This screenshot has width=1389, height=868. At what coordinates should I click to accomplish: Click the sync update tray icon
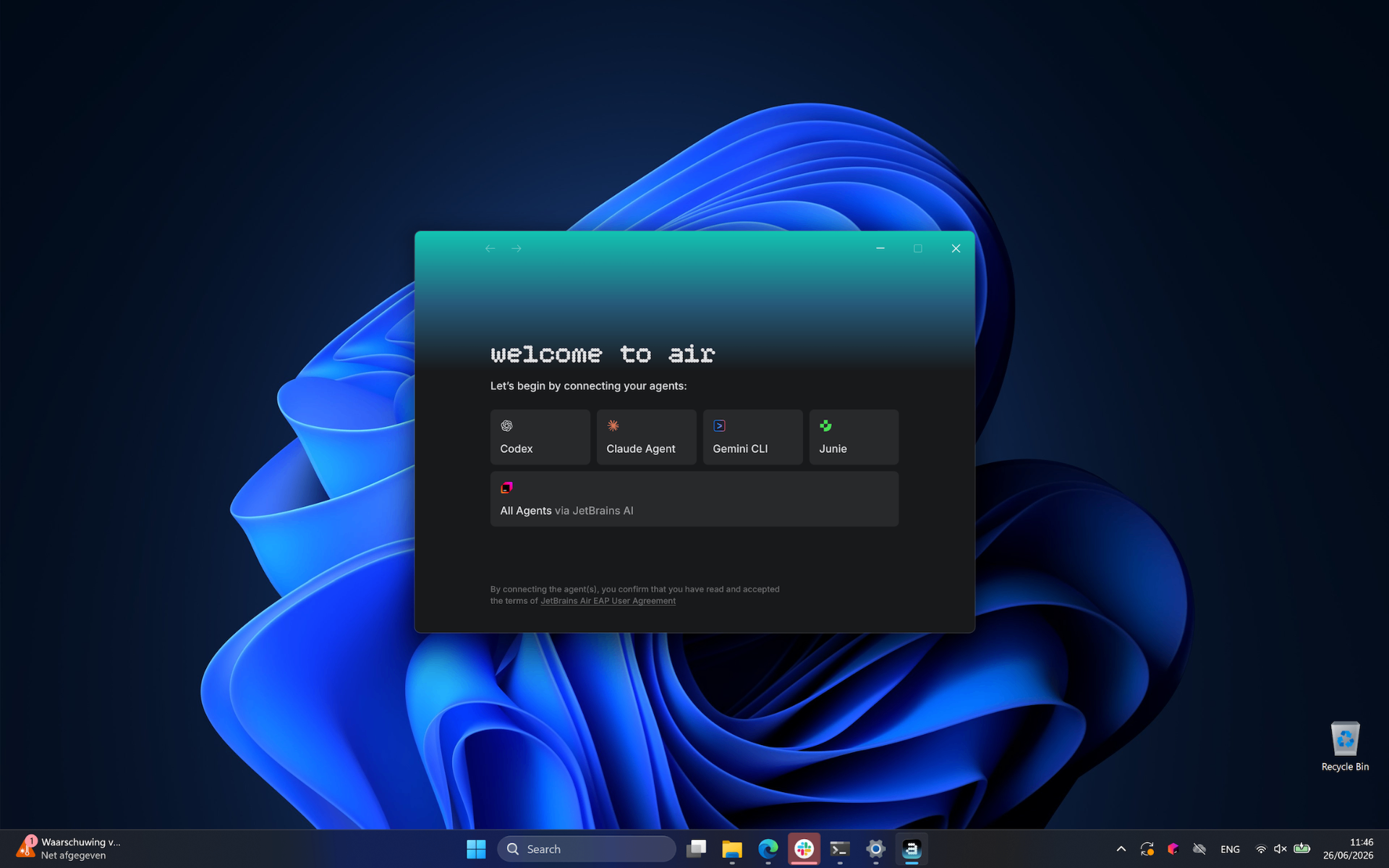[x=1147, y=849]
